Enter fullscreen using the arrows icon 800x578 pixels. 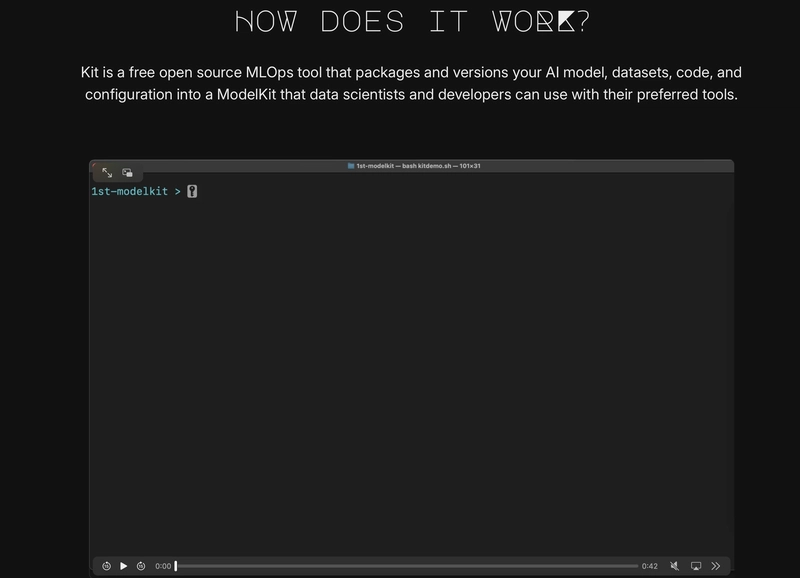(107, 172)
